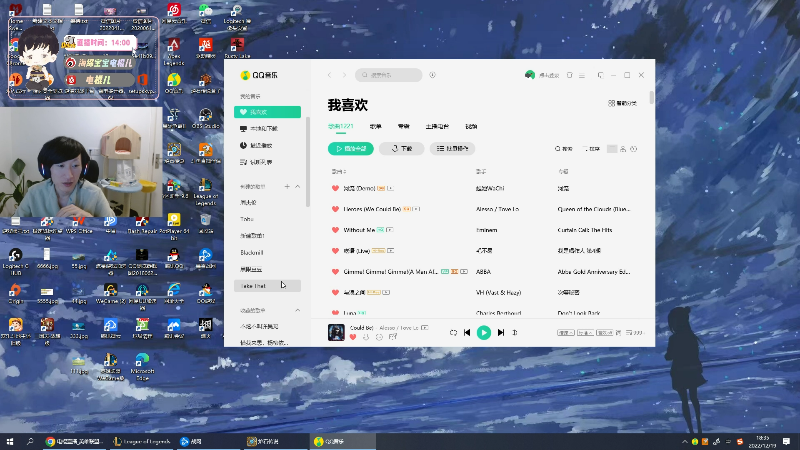Open the skin/theme shirt icon in title bar

tap(570, 75)
